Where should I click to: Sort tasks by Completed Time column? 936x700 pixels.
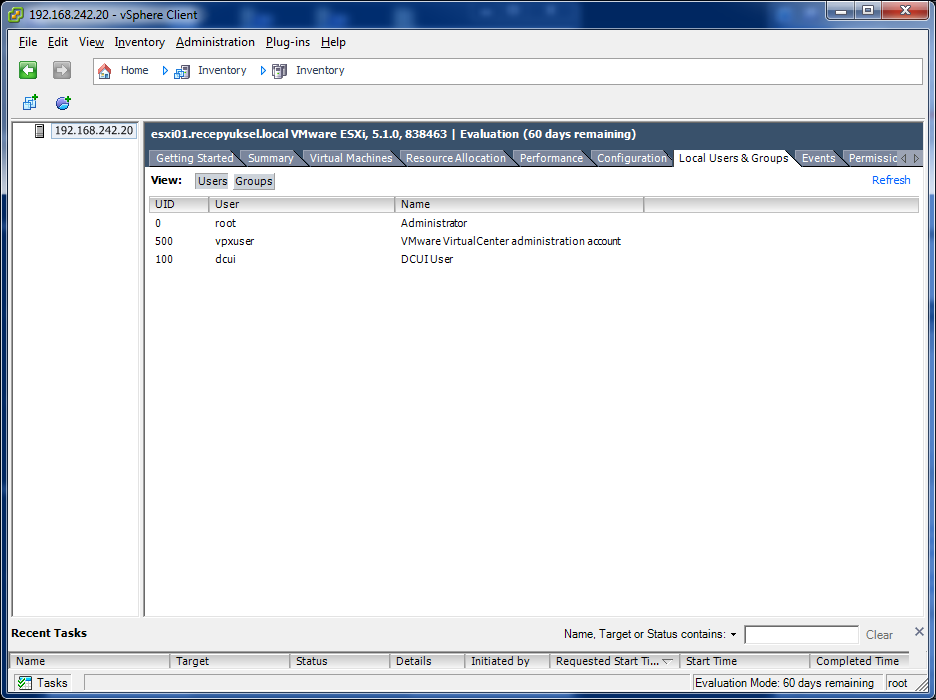point(860,661)
